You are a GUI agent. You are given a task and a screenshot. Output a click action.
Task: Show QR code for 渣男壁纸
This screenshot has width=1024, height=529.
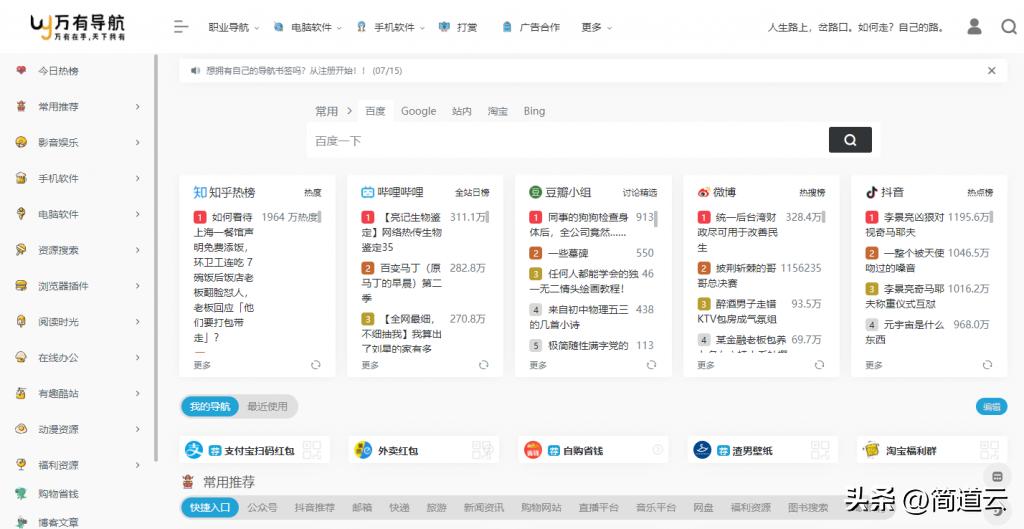(x=820, y=449)
